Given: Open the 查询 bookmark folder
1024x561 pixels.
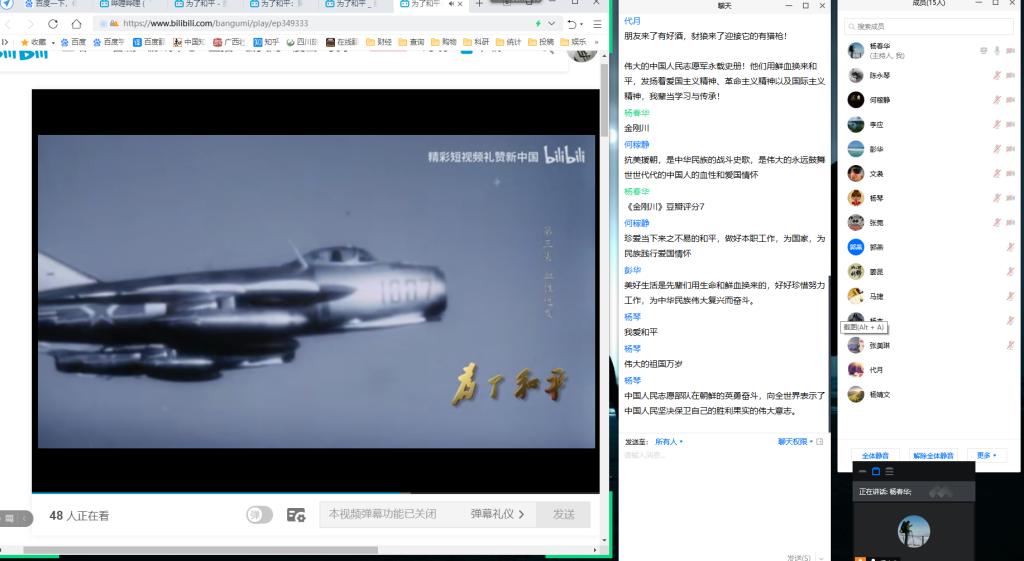Looking at the screenshot, I should 411,42.
